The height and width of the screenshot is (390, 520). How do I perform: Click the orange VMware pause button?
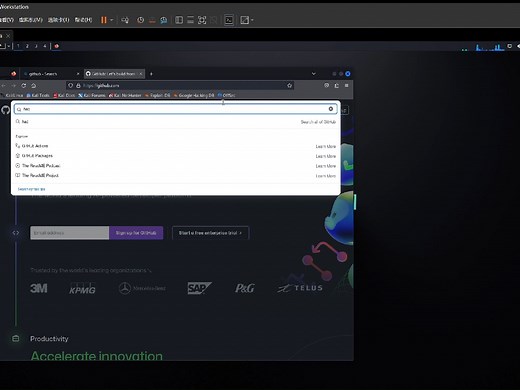[104, 20]
